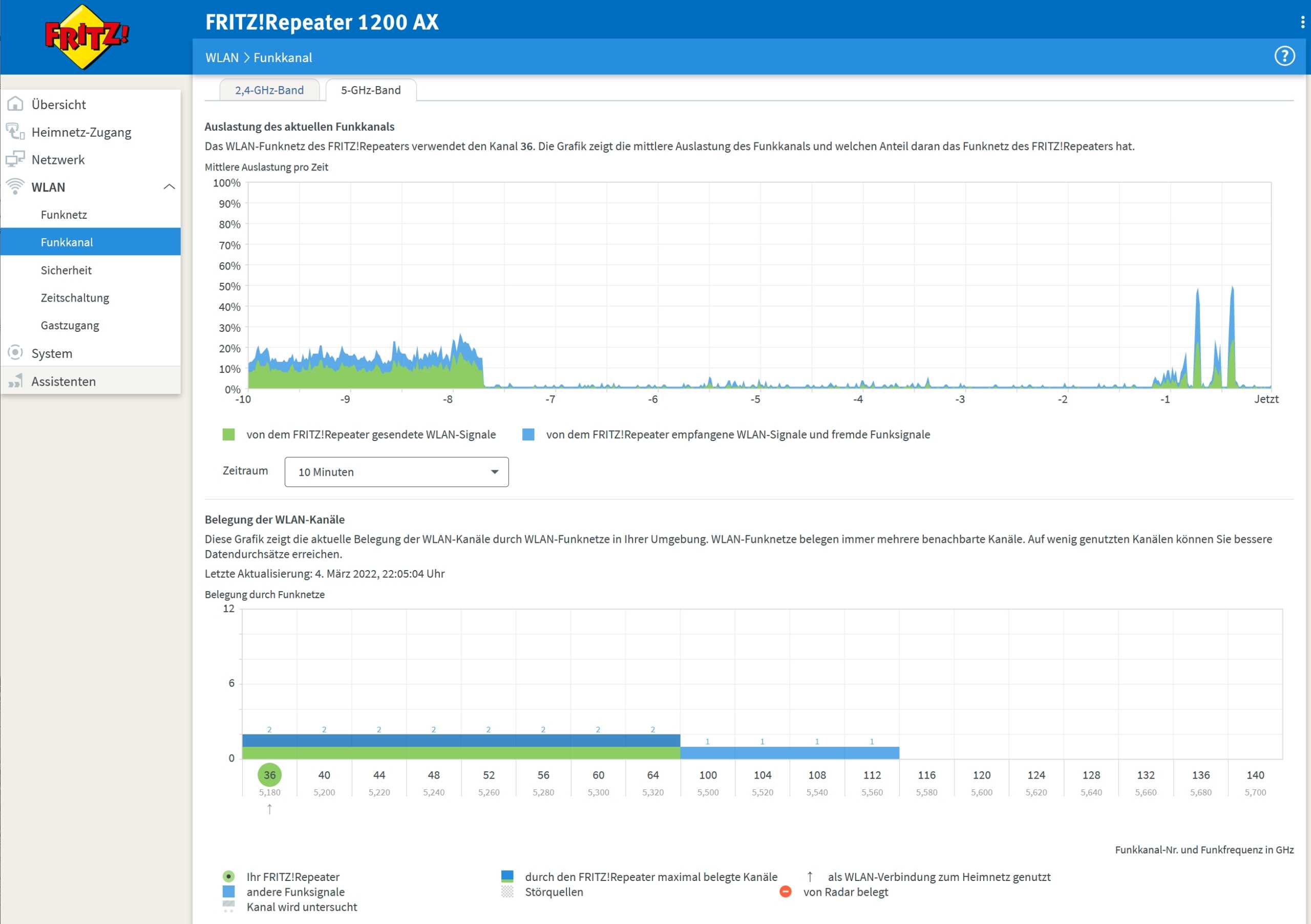Click the Letzte Aktualisierung timestamp text

(324, 573)
